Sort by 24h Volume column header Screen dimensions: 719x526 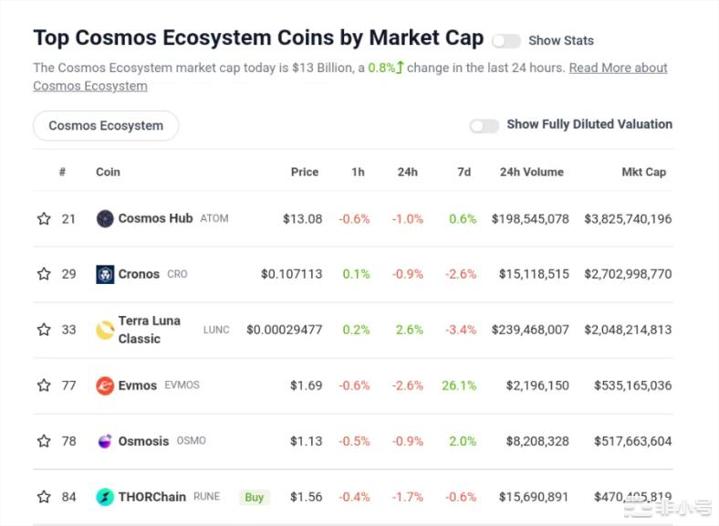tap(531, 172)
